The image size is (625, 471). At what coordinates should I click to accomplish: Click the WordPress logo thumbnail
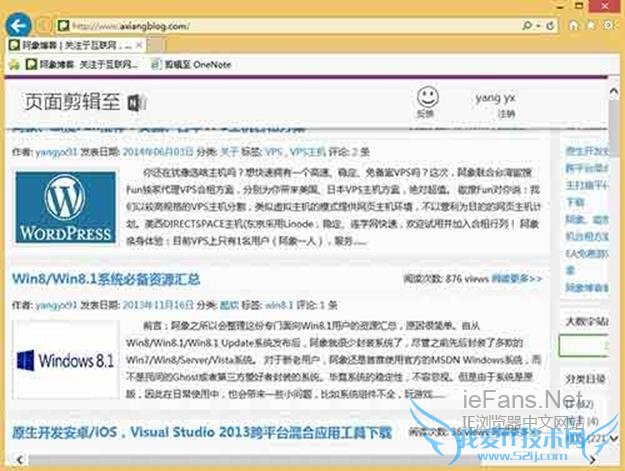(66, 207)
